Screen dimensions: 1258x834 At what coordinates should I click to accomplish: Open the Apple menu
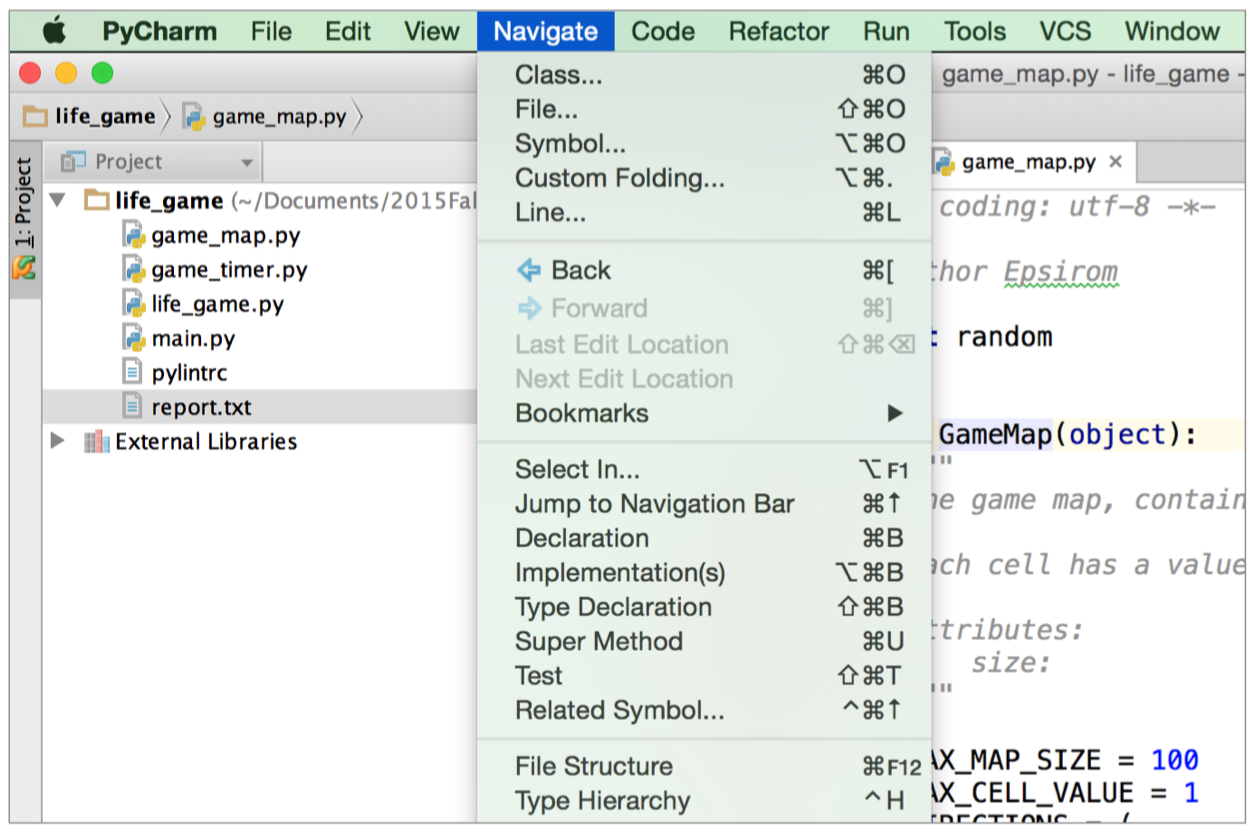pos(54,31)
